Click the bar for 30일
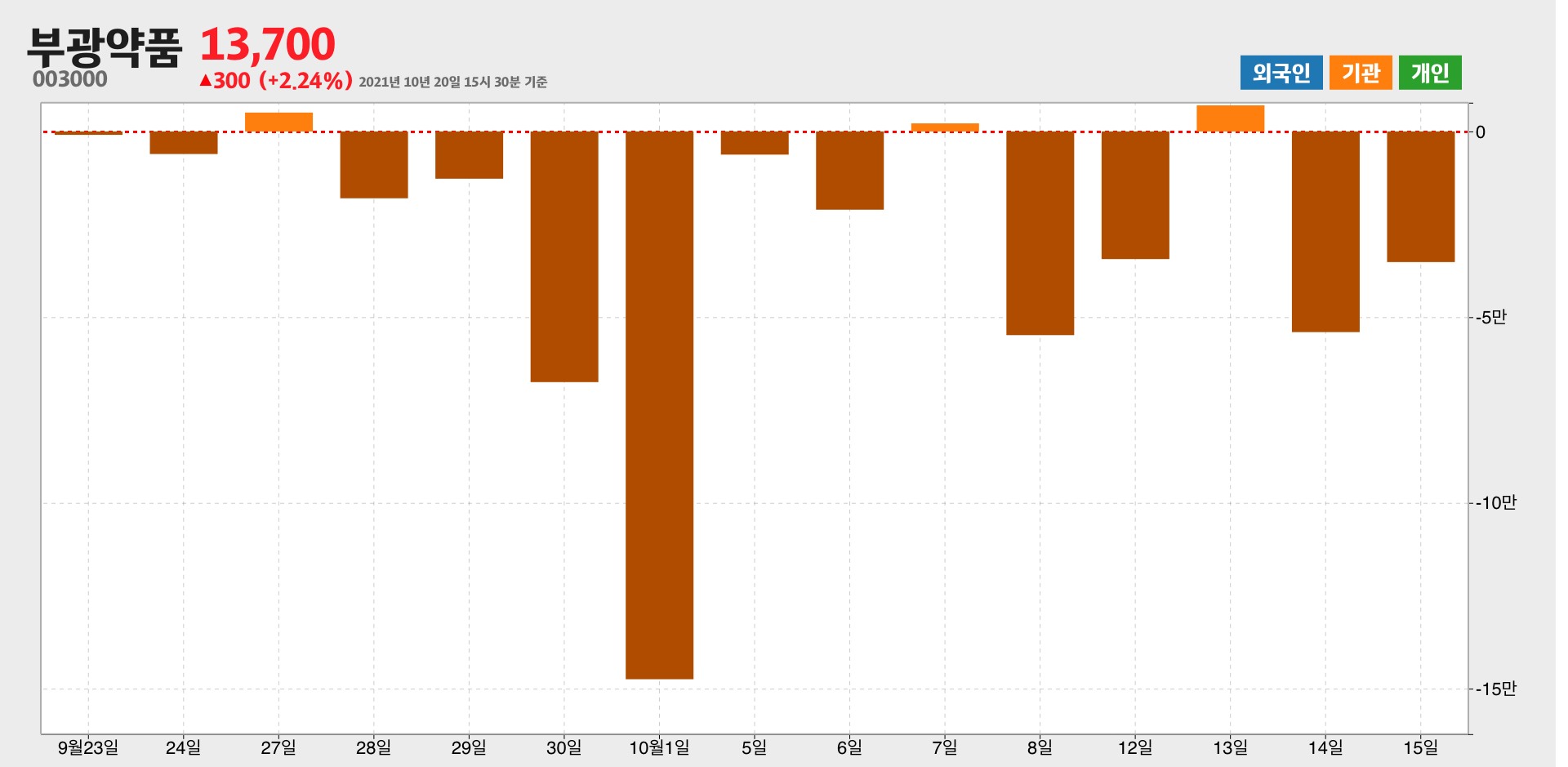 click(x=564, y=256)
